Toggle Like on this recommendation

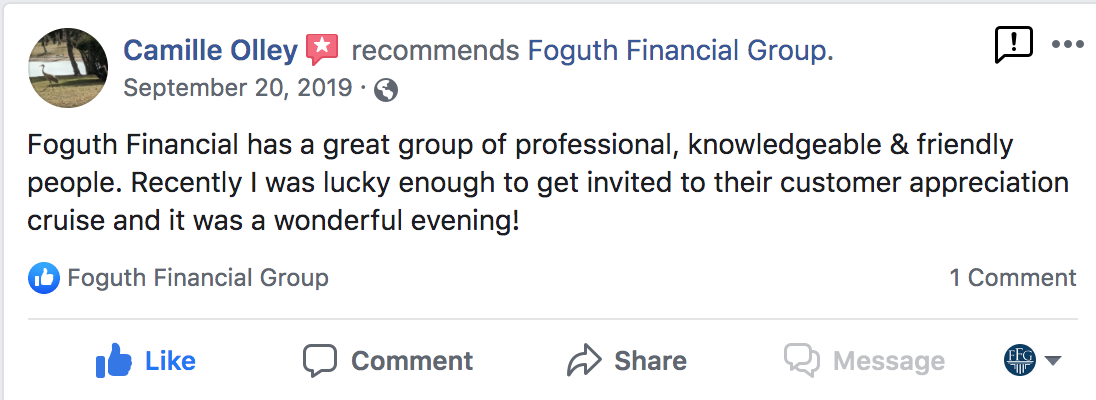[x=146, y=360]
